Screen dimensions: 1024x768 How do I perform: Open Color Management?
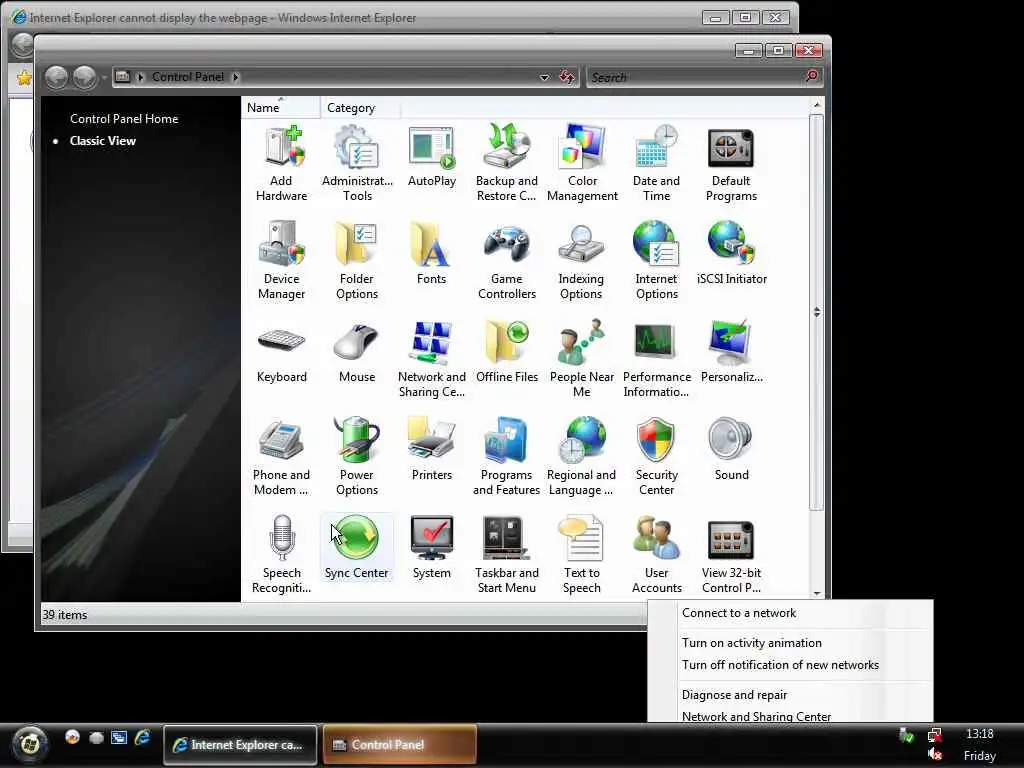coord(582,163)
